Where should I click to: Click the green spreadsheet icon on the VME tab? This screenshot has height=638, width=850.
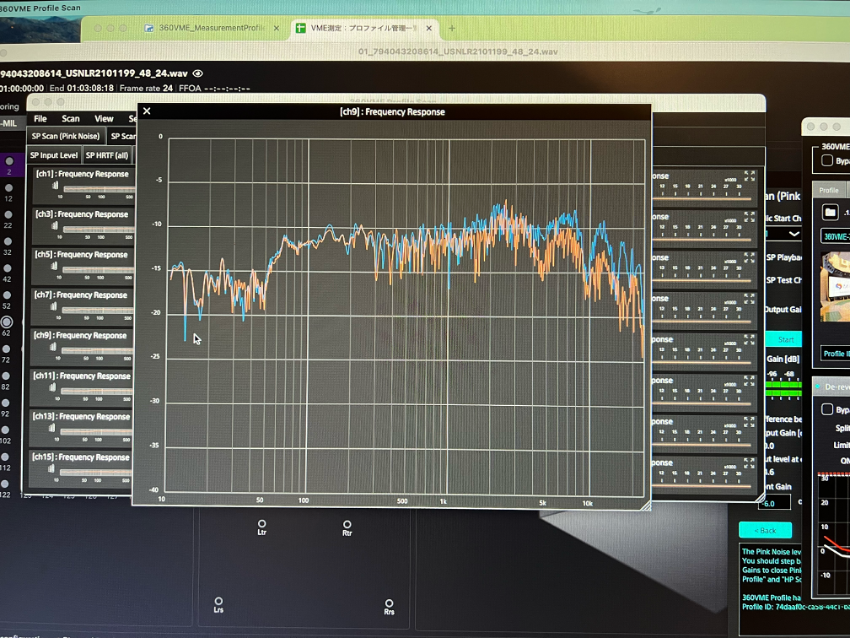tap(300, 28)
